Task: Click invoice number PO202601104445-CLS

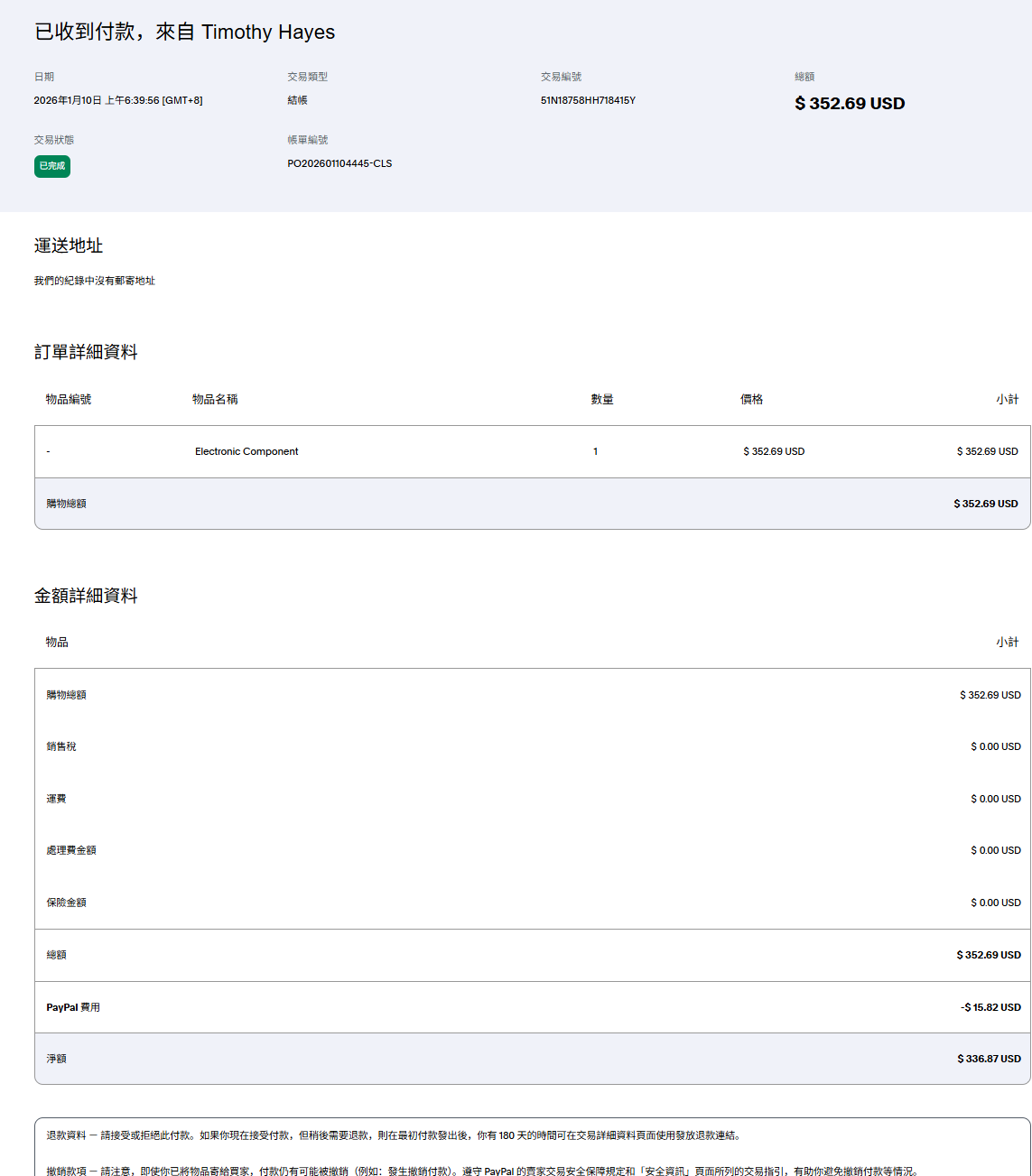Action: click(x=339, y=163)
